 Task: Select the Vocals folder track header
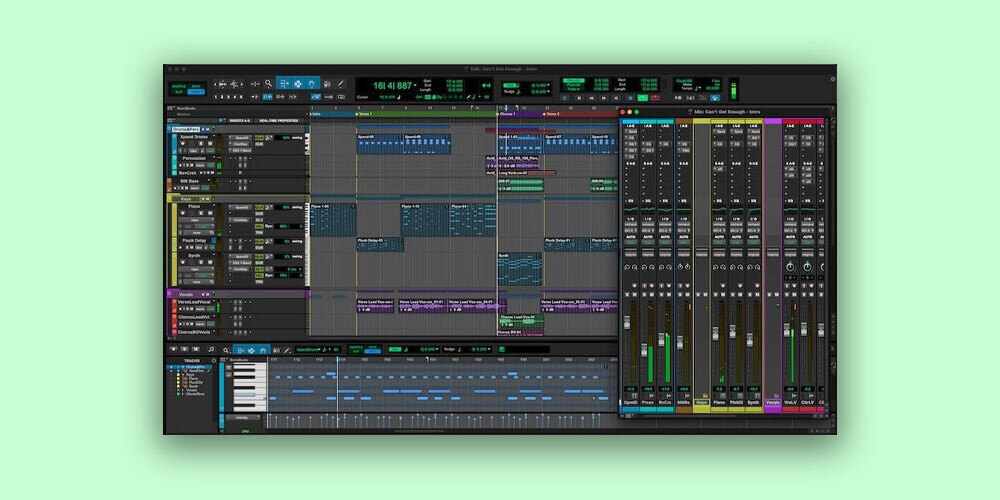click(187, 294)
